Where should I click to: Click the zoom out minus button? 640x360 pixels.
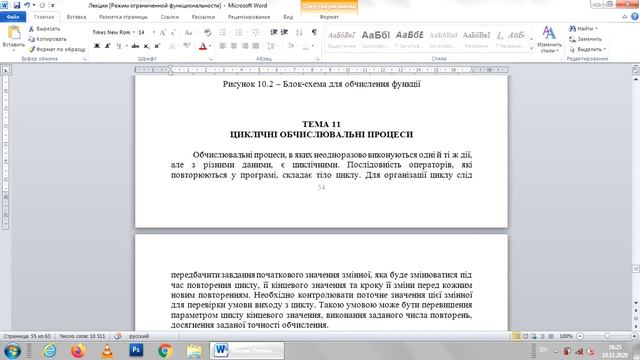(580, 336)
